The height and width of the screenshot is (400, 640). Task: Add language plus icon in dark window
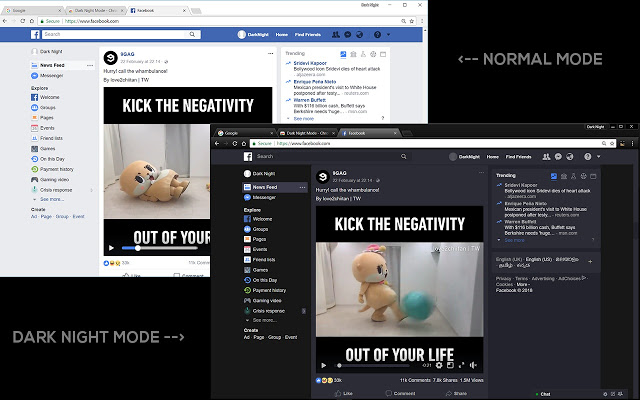point(590,262)
